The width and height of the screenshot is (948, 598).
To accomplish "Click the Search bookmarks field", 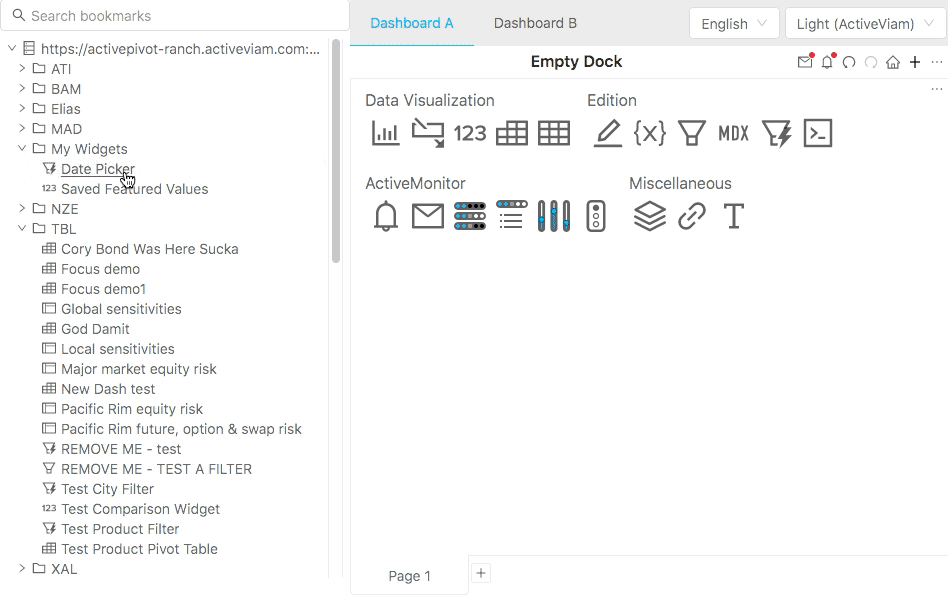I will pyautogui.click(x=175, y=16).
